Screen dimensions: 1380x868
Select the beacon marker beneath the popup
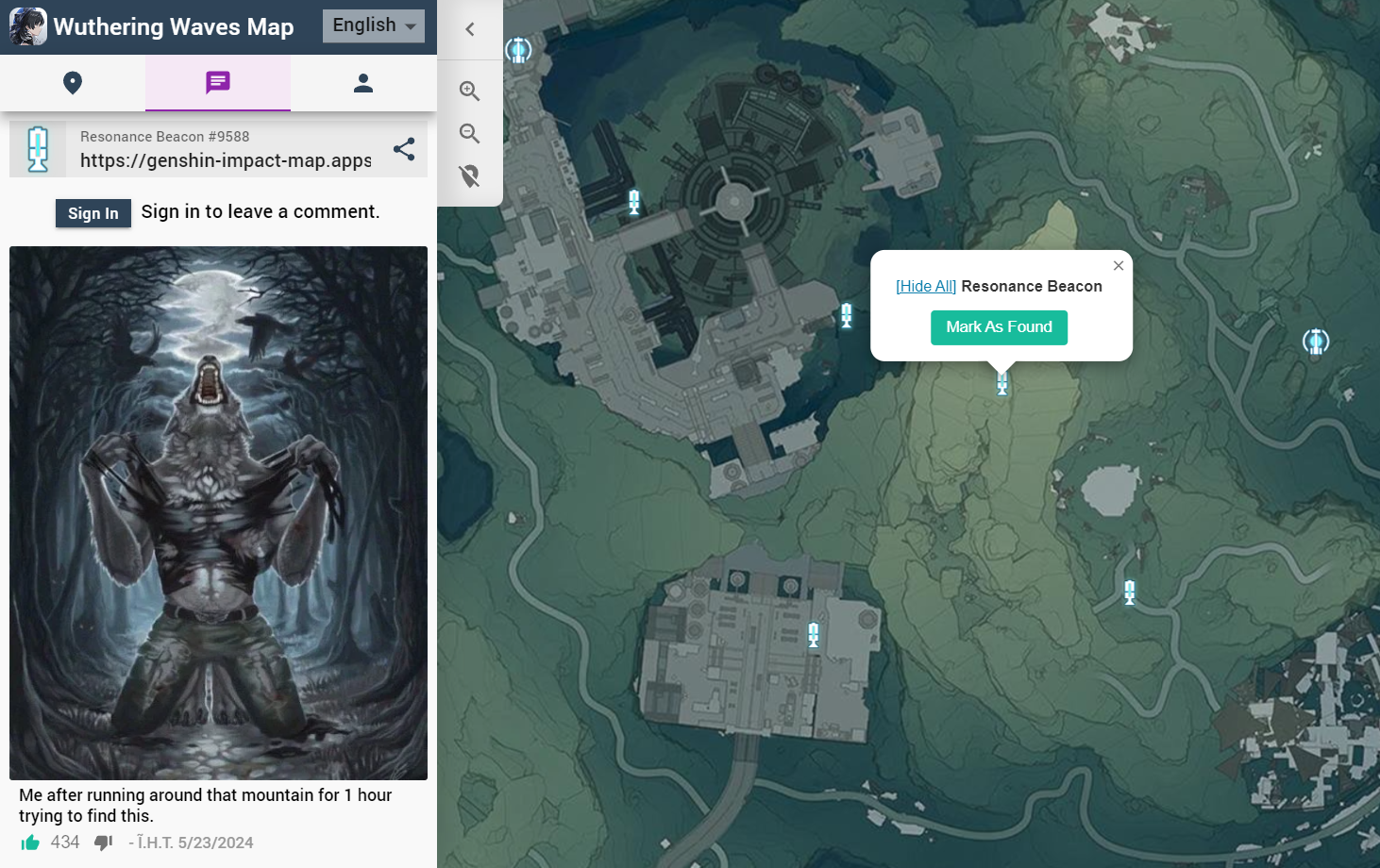[x=1002, y=384]
